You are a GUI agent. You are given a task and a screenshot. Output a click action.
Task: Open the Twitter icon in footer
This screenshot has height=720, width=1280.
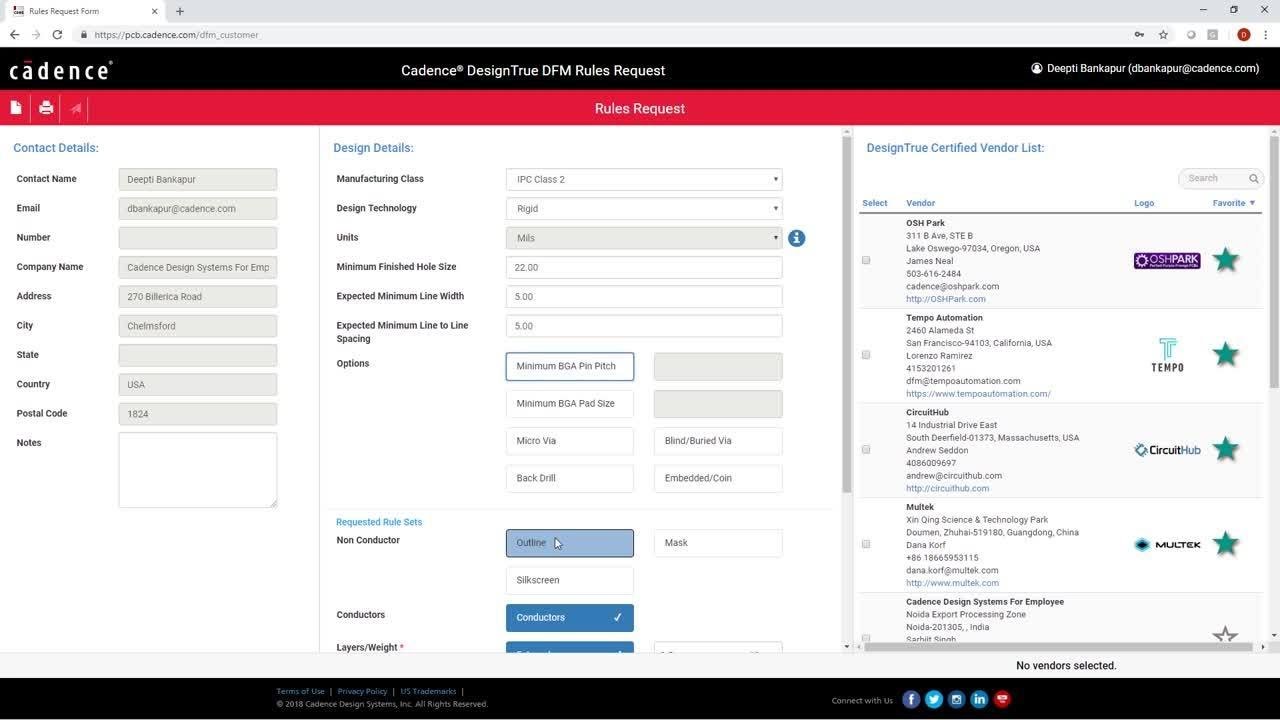[934, 700]
